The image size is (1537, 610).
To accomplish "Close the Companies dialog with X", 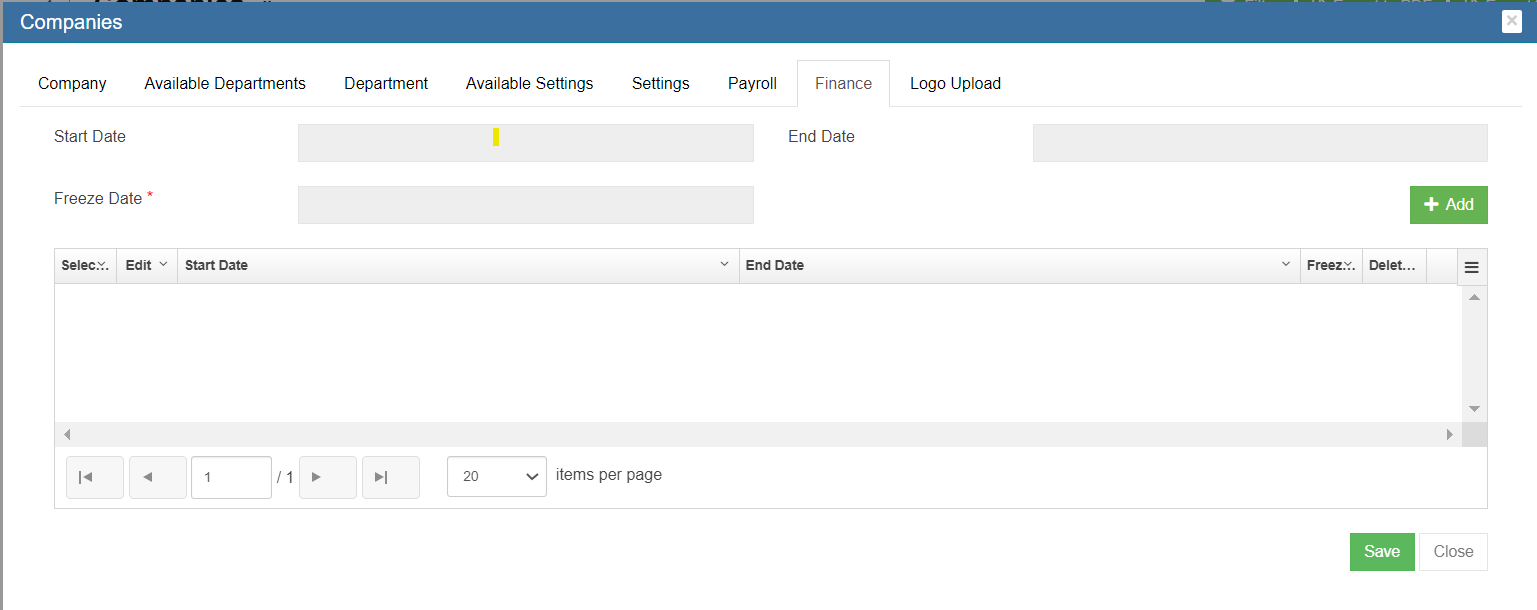I will (x=1511, y=21).
